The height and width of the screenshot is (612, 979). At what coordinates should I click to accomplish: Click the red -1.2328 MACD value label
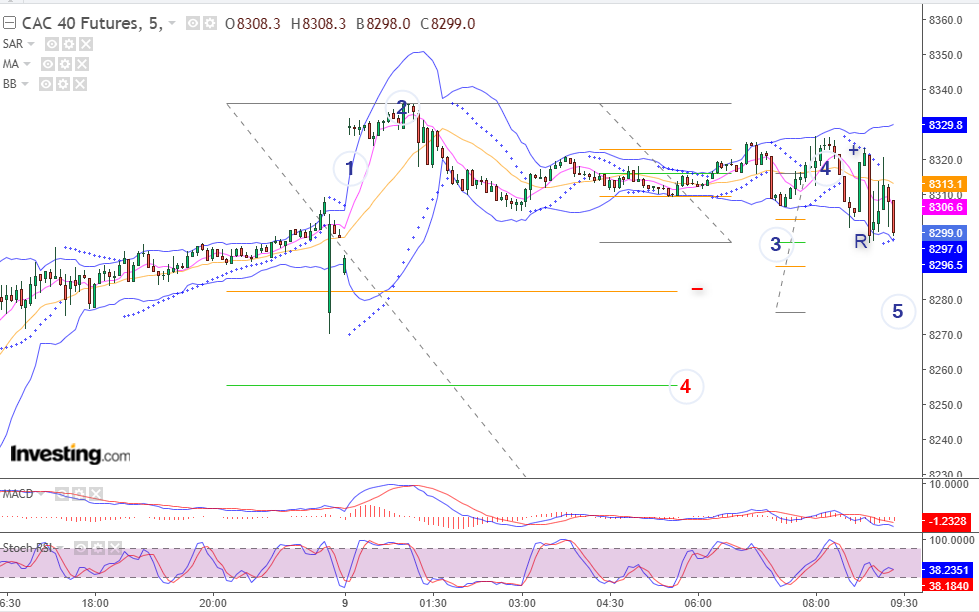(947, 521)
